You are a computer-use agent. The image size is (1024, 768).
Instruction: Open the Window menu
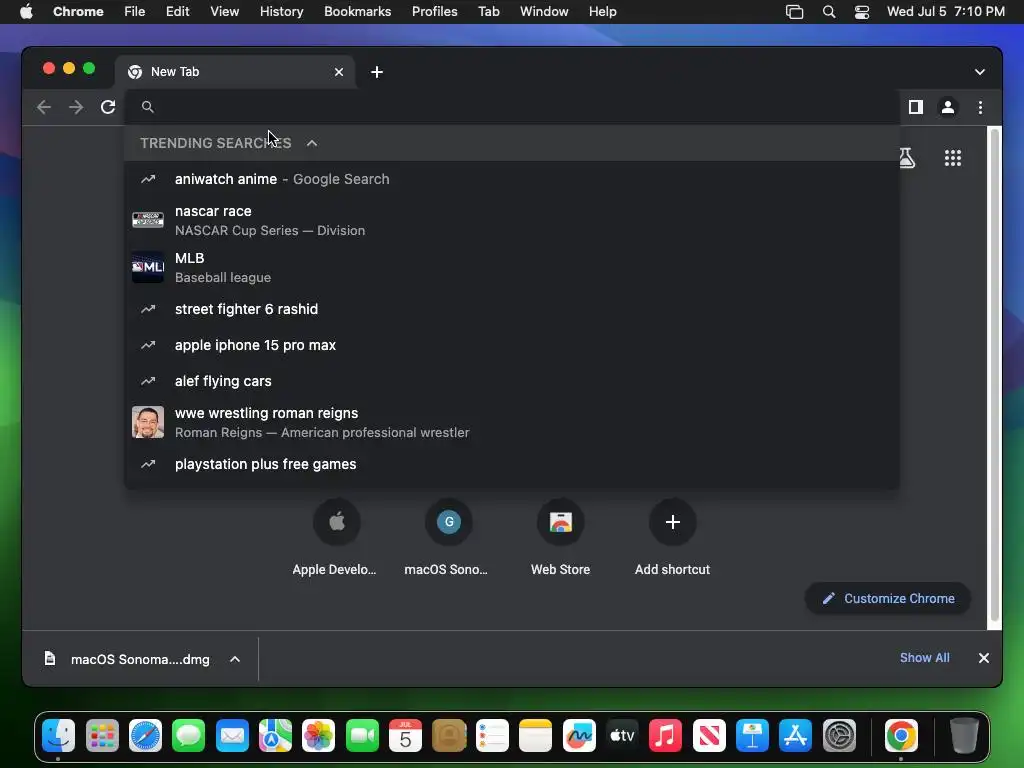point(544,12)
